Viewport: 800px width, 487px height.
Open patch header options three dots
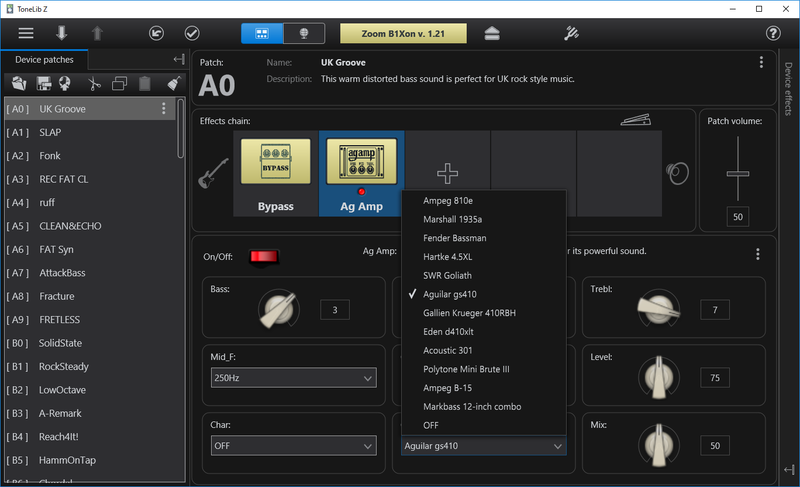[761, 62]
